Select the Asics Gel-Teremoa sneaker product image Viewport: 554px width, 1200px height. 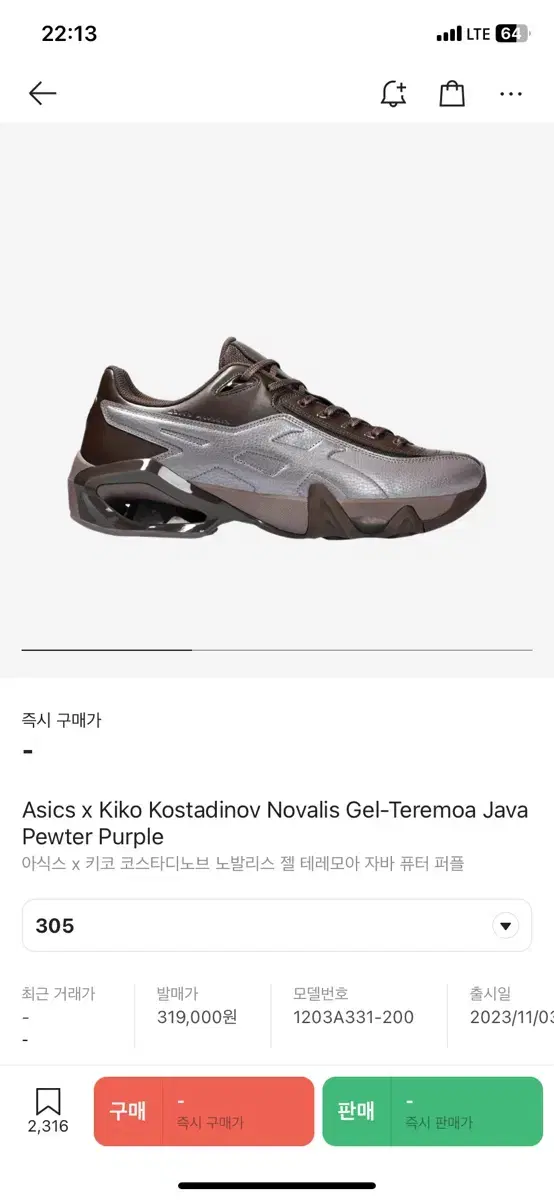[x=277, y=433]
